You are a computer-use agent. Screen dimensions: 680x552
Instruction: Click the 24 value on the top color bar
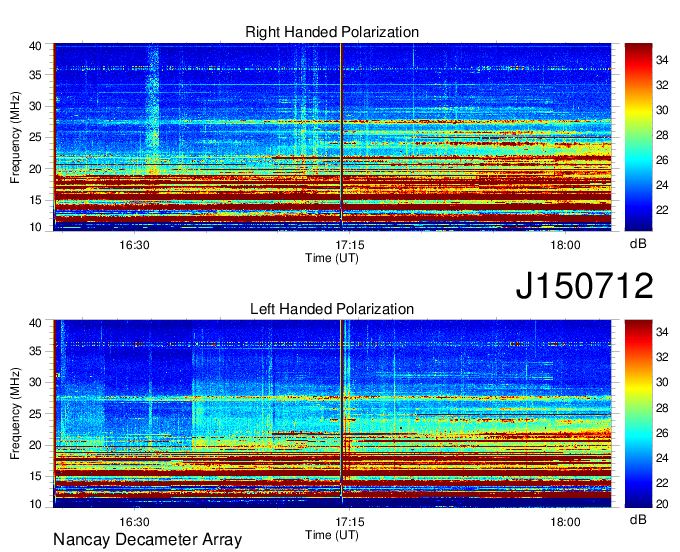coord(662,185)
